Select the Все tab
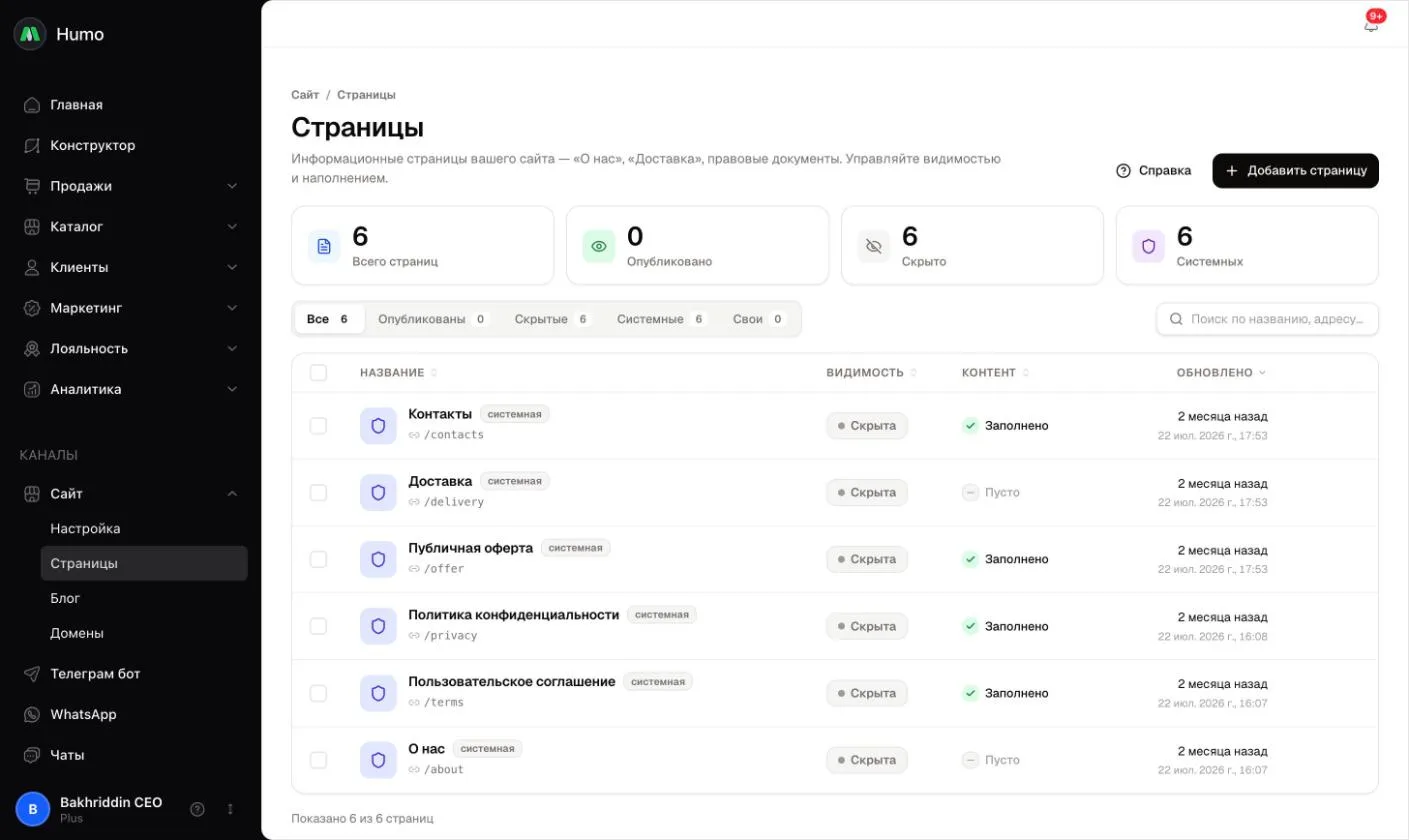1409x840 pixels. [x=329, y=319]
